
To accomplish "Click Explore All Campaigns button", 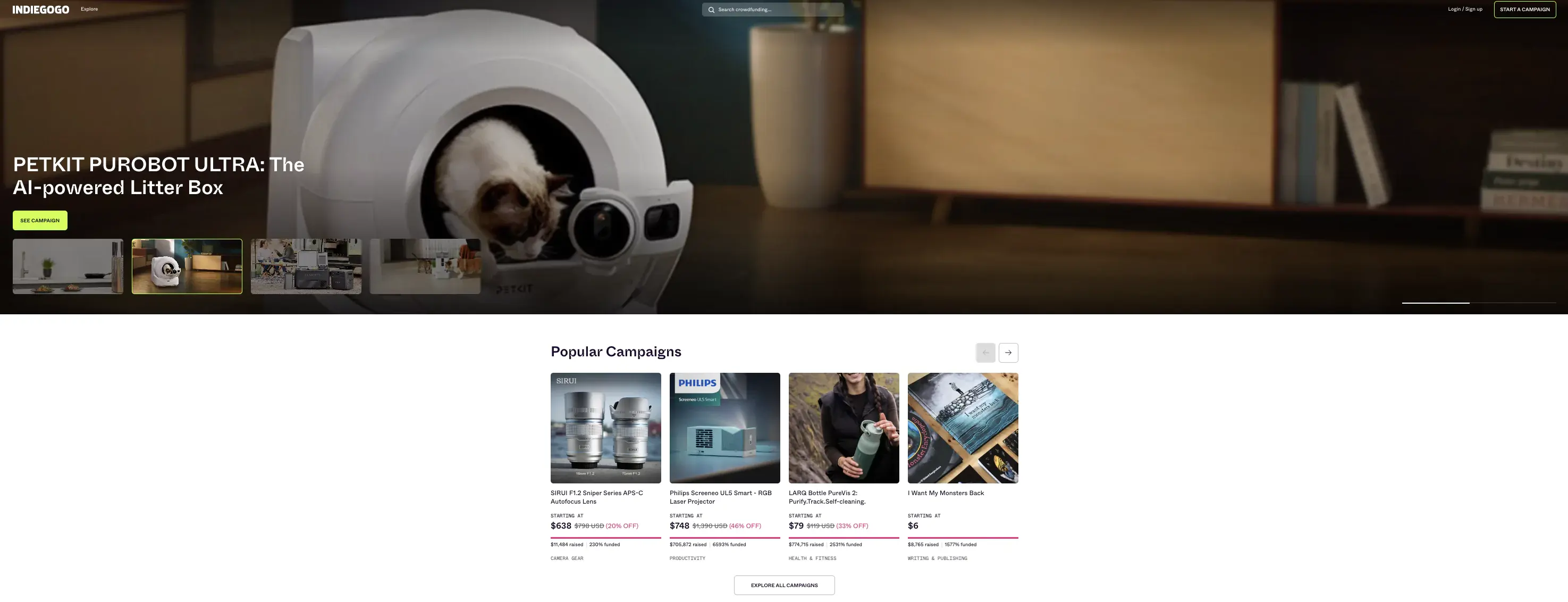I will 784,585.
